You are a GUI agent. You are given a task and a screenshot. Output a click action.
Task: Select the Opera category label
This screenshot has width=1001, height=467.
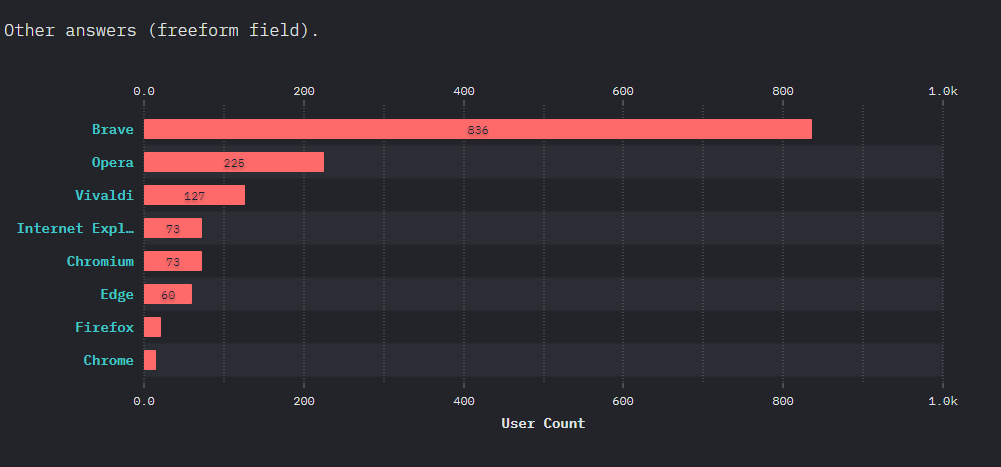click(113, 163)
